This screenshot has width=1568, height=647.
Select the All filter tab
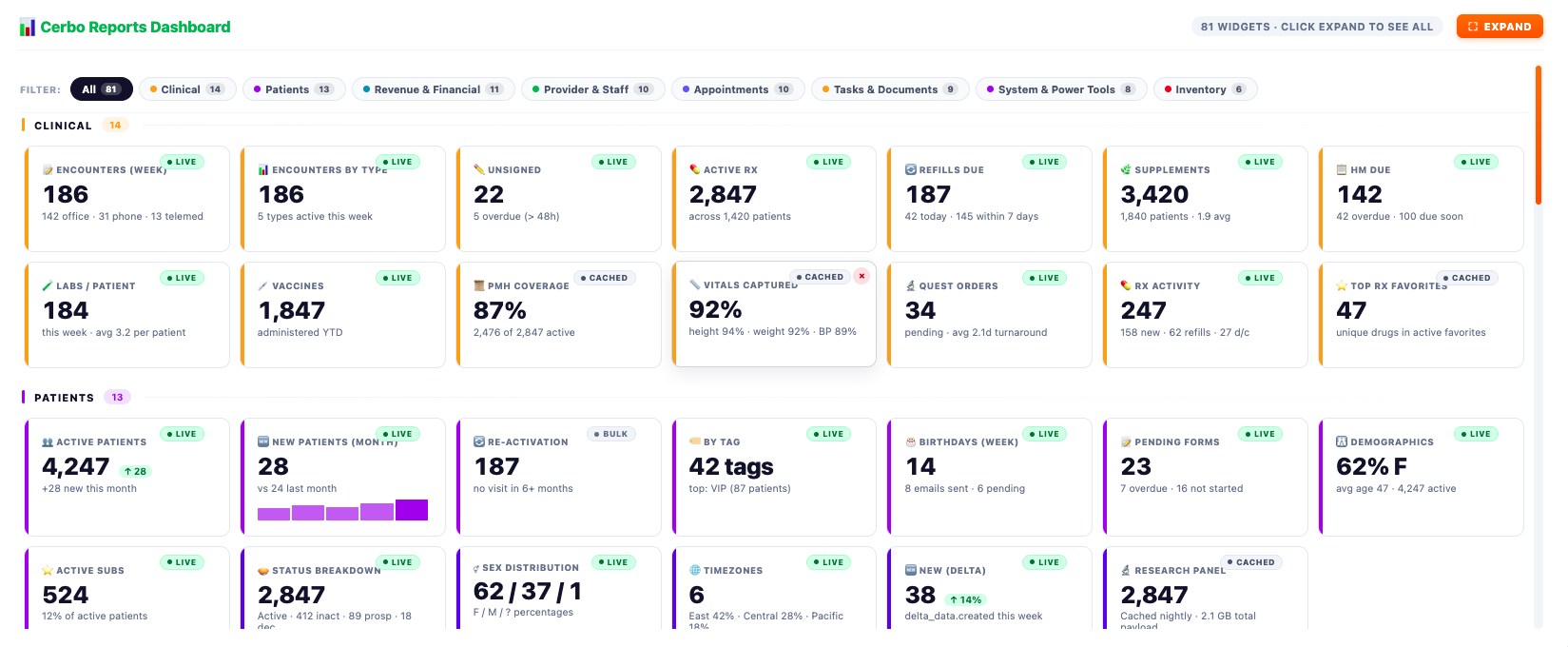point(102,89)
